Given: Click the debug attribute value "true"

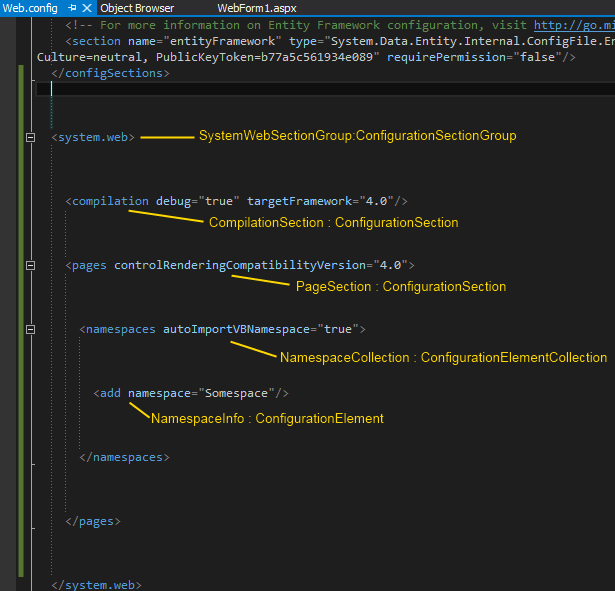Looking at the screenshot, I should coord(219,201).
